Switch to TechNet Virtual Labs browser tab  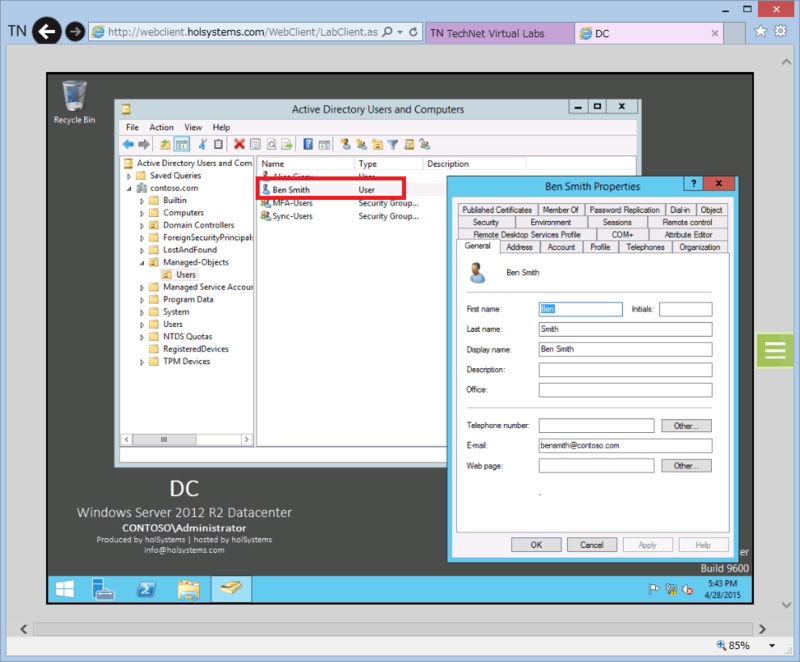500,33
